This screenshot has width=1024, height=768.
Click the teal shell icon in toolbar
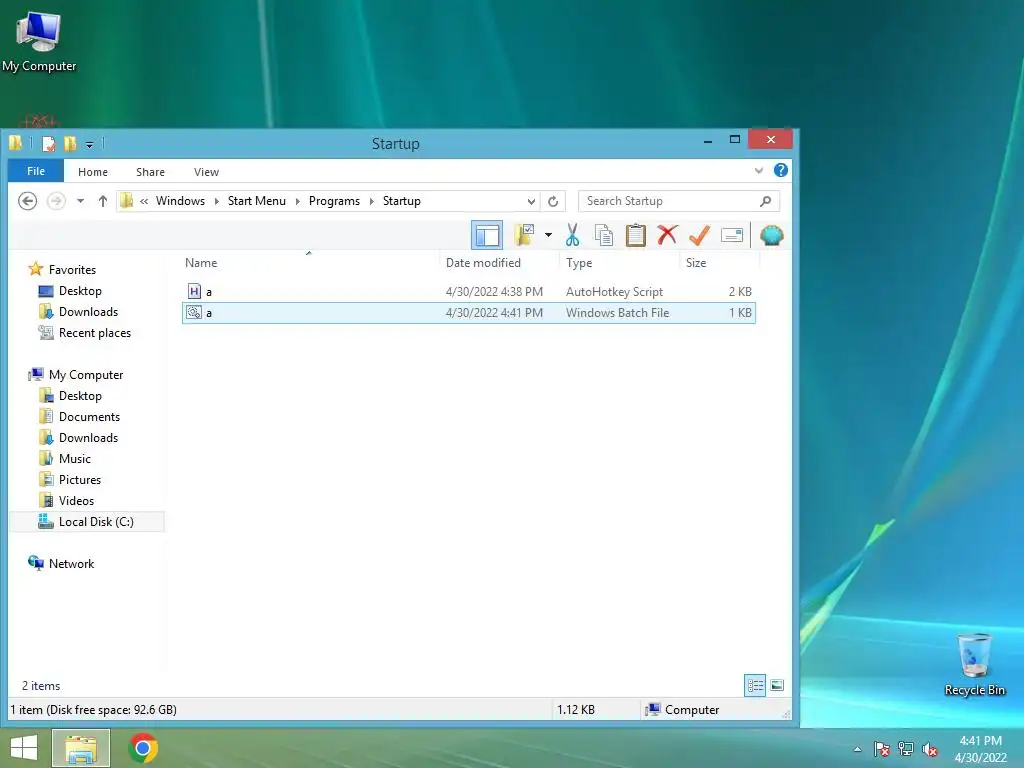(x=771, y=235)
